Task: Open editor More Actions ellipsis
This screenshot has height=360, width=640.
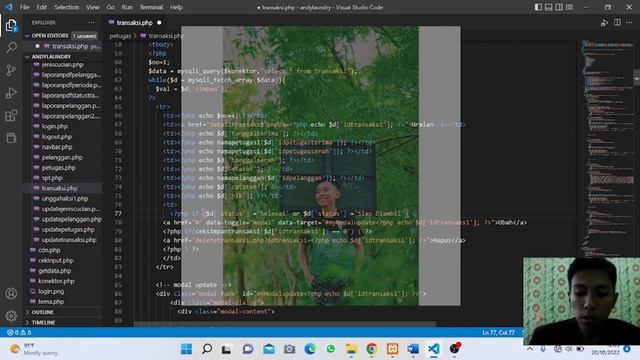Action: [629, 23]
